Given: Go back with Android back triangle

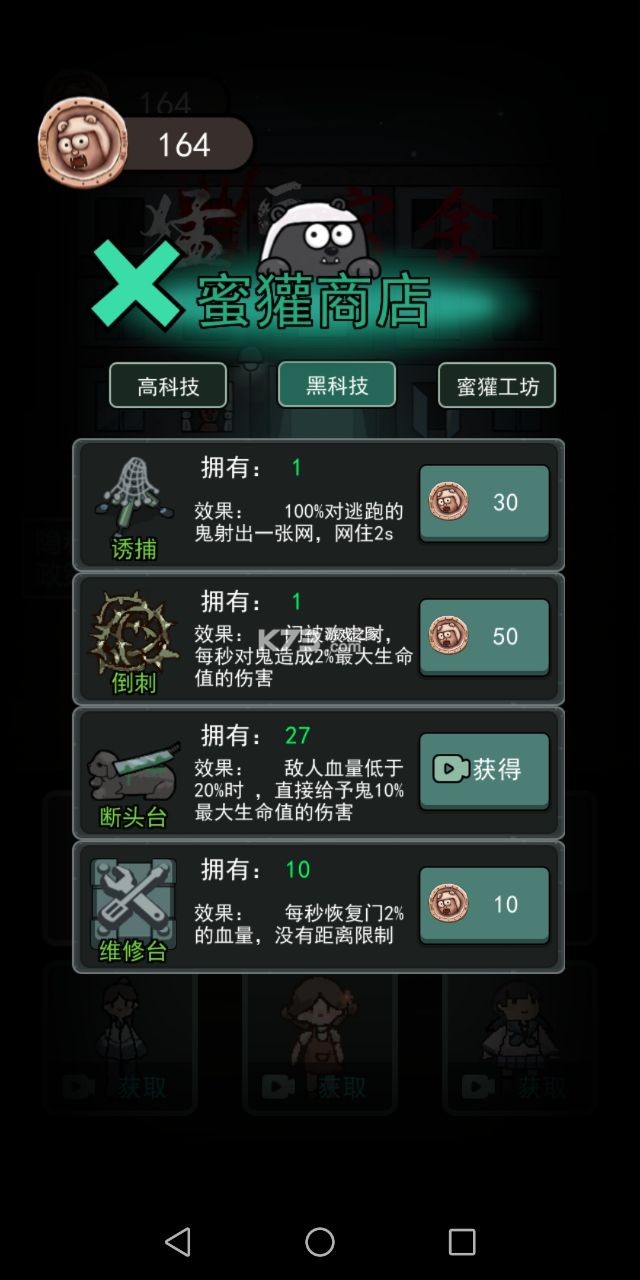Looking at the screenshot, I should coord(178,1242).
